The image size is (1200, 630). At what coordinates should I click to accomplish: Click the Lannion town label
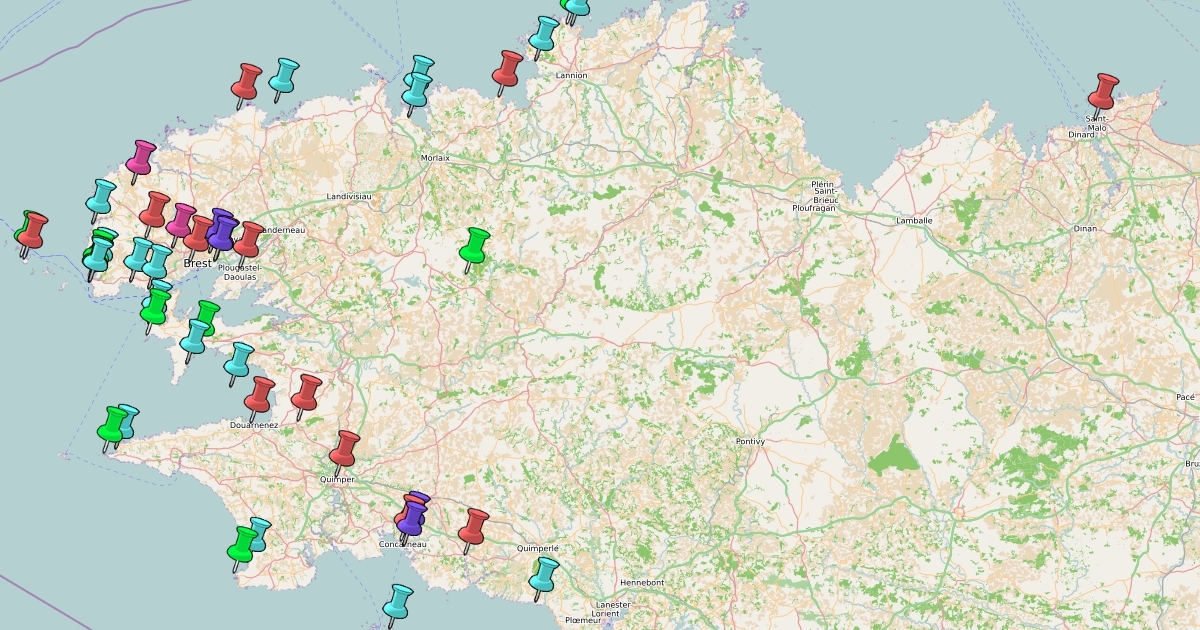tap(571, 75)
